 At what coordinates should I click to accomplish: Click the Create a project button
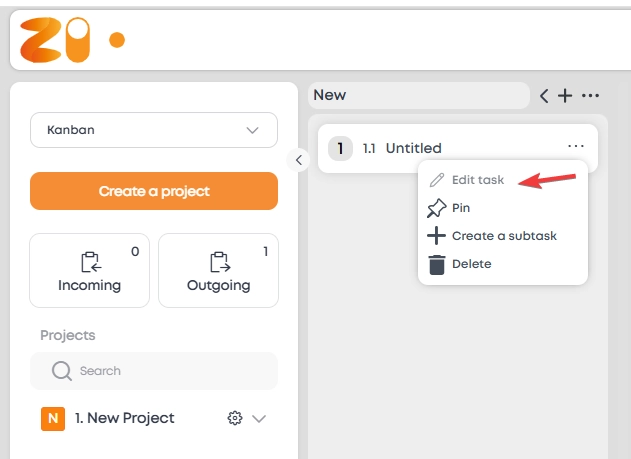pyautogui.click(x=153, y=191)
